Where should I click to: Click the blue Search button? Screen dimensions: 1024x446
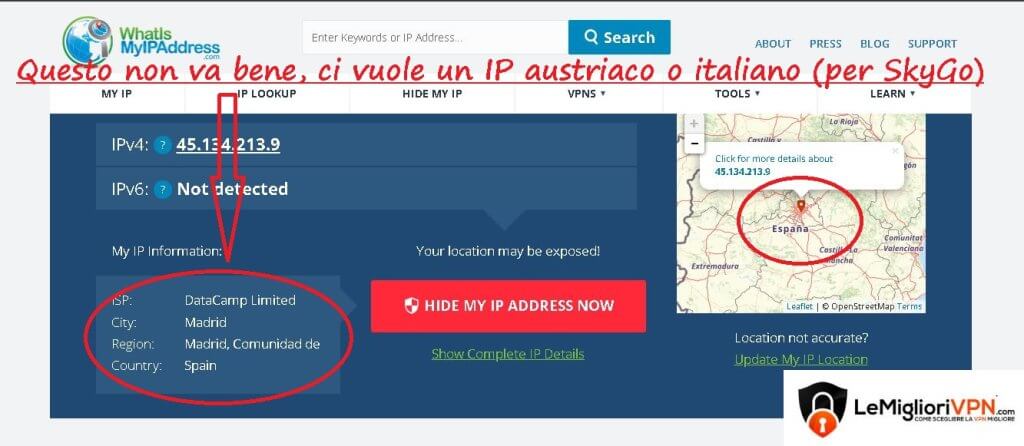click(619, 37)
